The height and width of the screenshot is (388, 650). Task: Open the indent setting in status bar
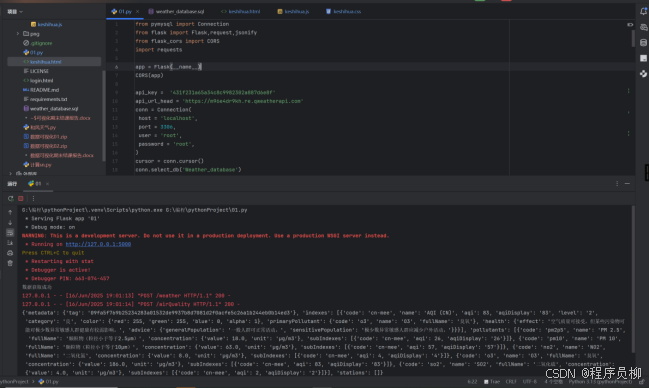tap(553, 382)
